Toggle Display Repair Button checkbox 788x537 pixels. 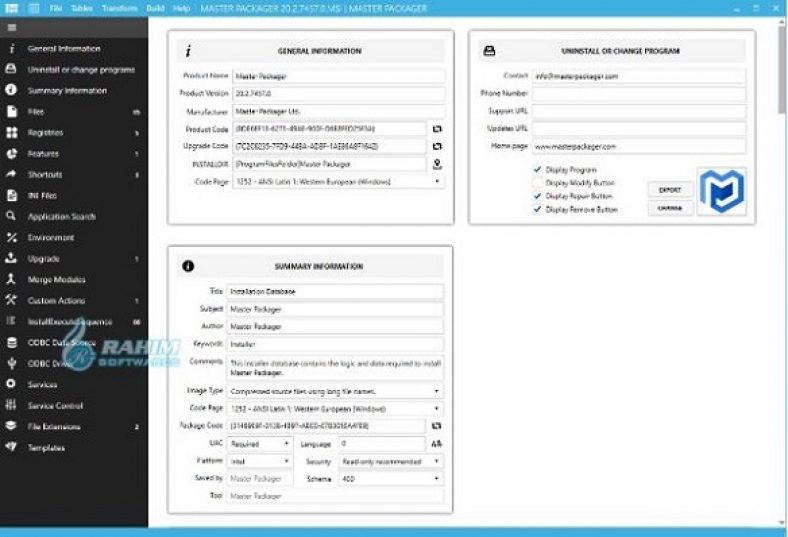click(537, 196)
